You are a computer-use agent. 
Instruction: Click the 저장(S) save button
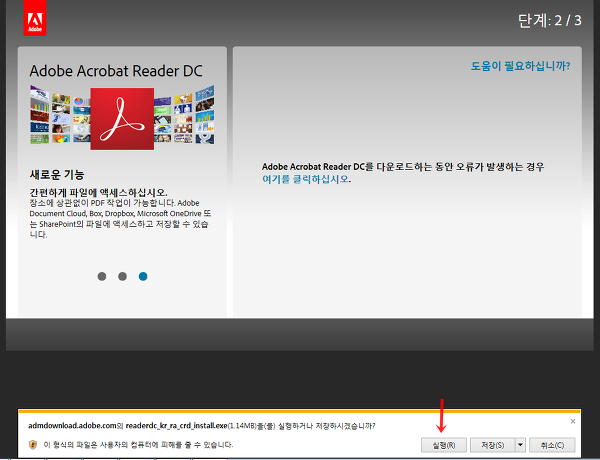pos(493,445)
